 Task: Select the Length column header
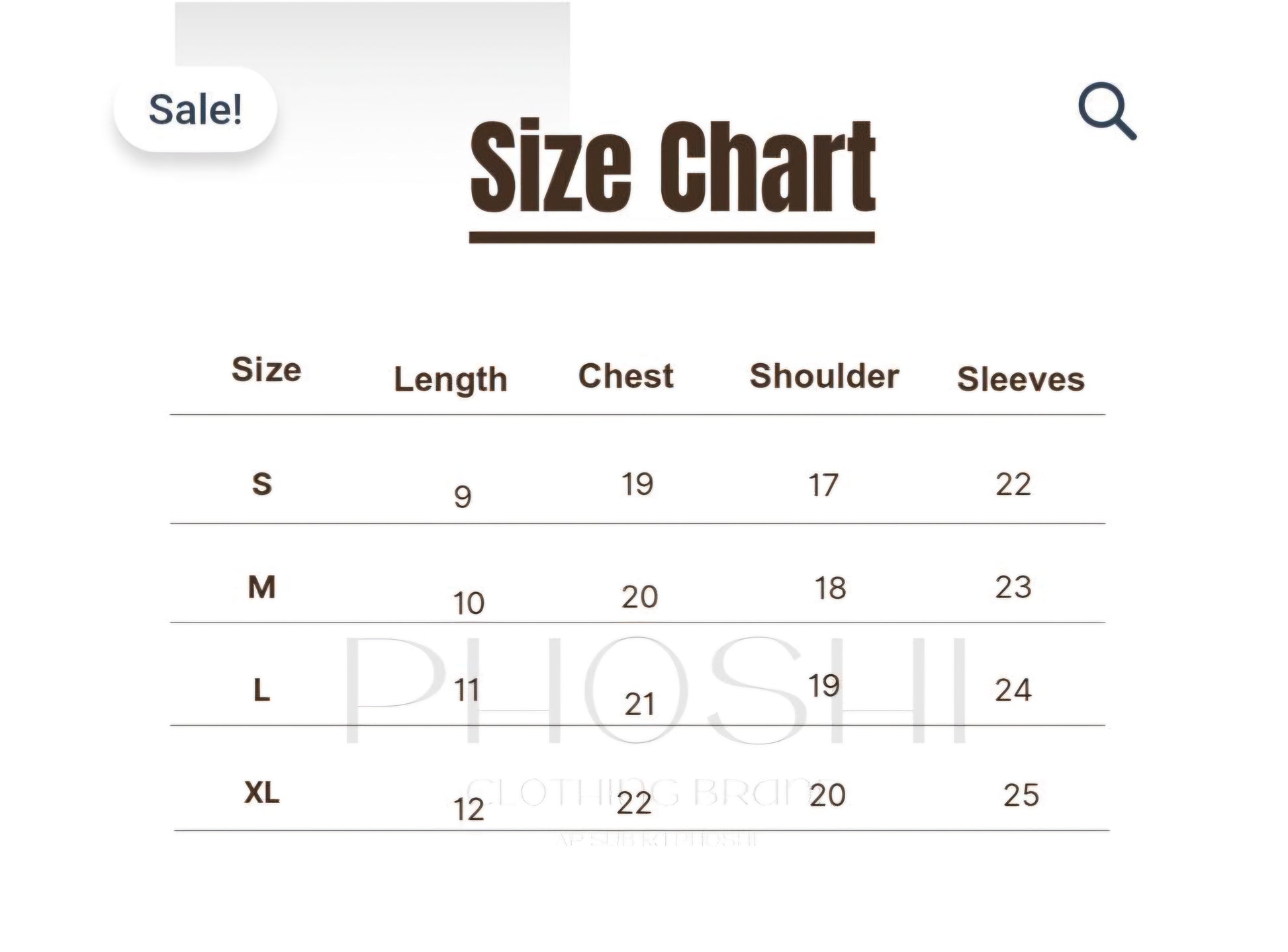click(451, 380)
